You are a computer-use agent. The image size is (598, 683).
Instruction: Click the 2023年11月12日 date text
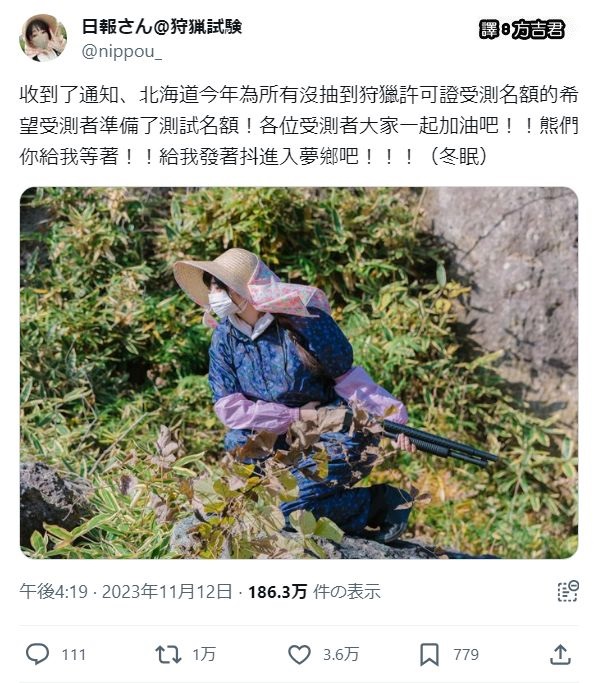(x=167, y=592)
